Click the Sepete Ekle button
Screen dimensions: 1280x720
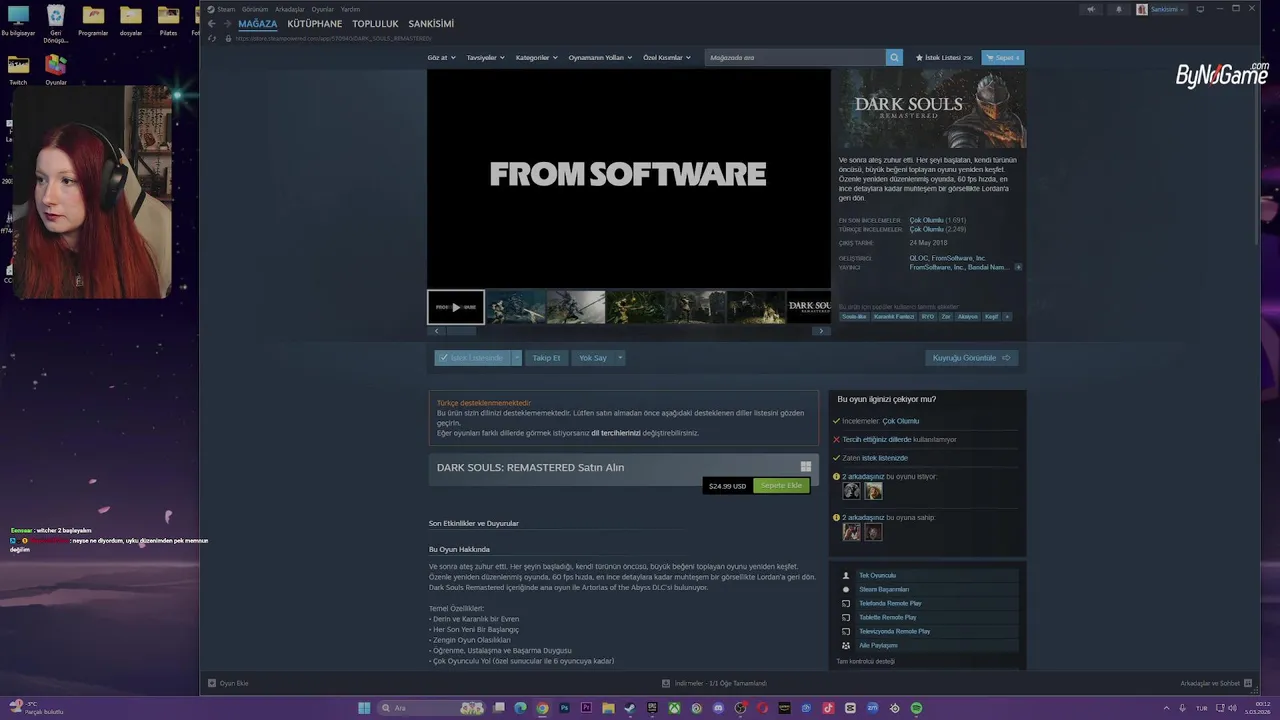click(781, 486)
